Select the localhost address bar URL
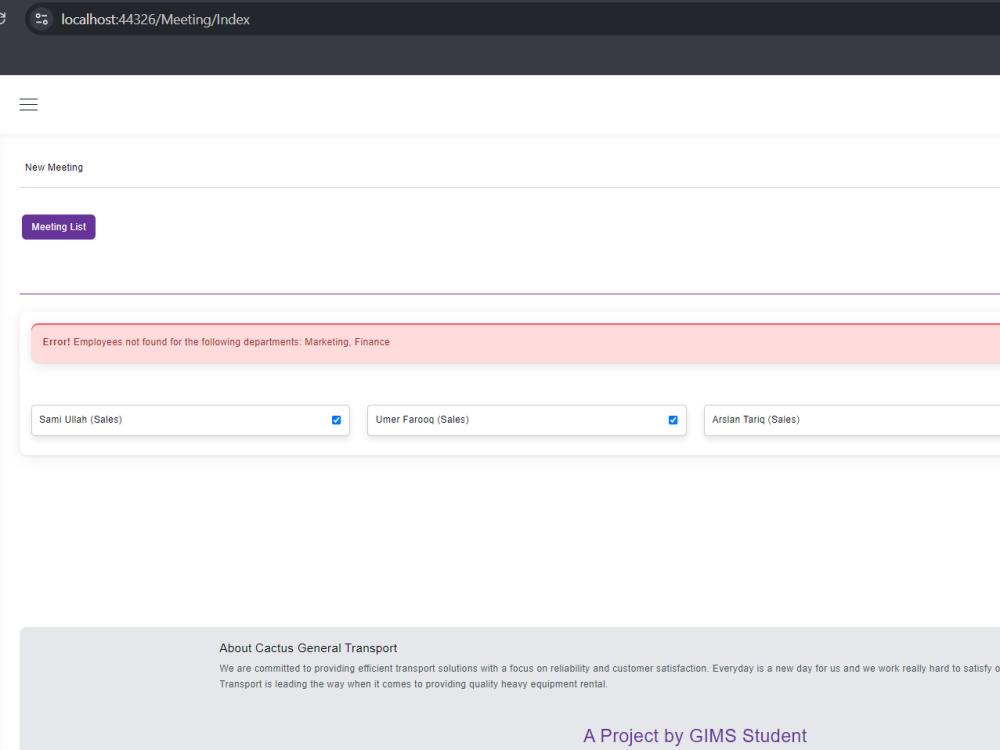Image resolution: width=1000 pixels, height=750 pixels. (x=155, y=19)
